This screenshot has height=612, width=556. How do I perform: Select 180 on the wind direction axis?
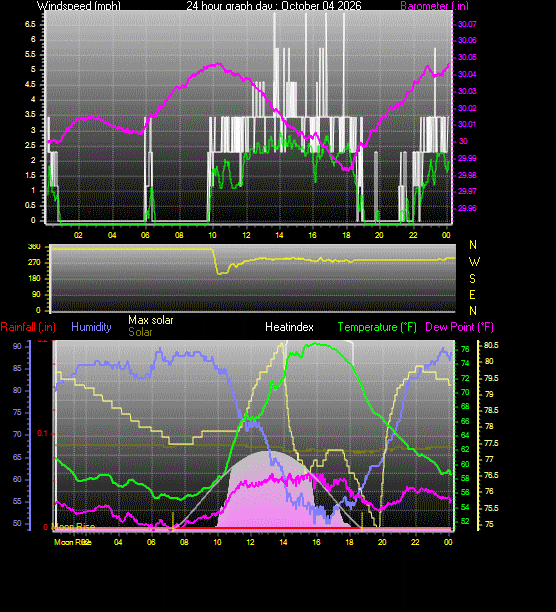(34, 278)
